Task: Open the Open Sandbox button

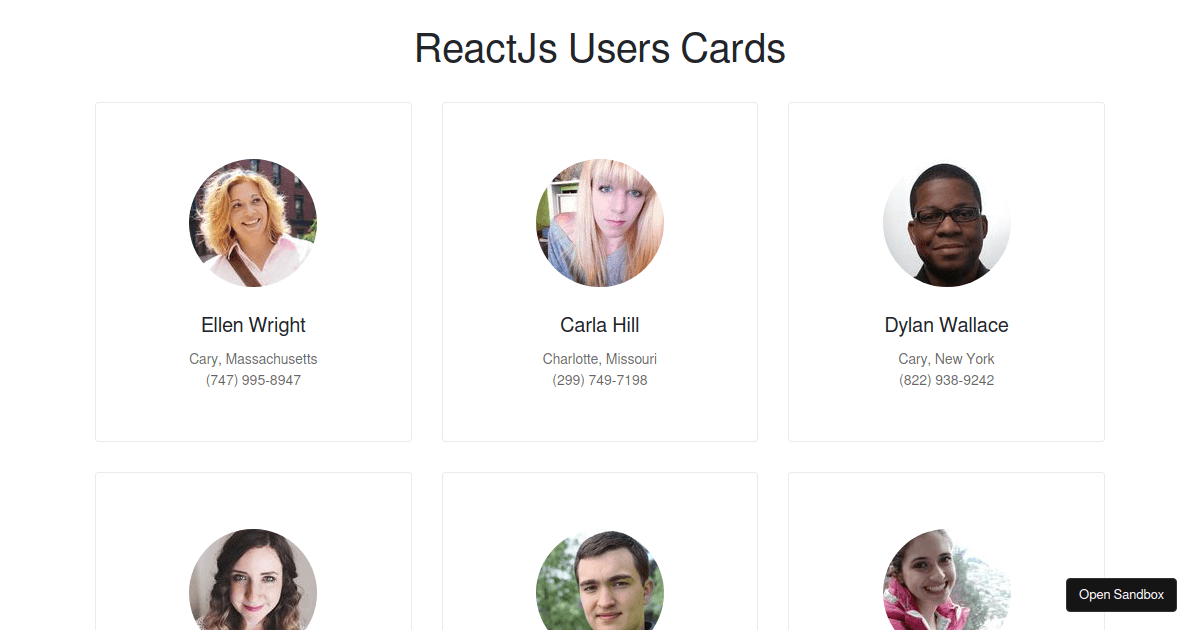Action: (1121, 594)
